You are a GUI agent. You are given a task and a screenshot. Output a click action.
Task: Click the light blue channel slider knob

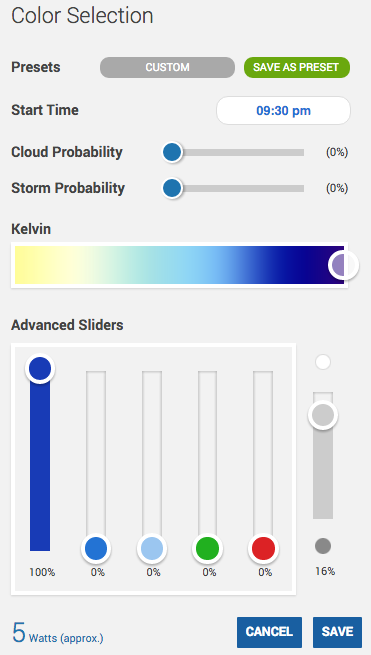[x=152, y=548]
